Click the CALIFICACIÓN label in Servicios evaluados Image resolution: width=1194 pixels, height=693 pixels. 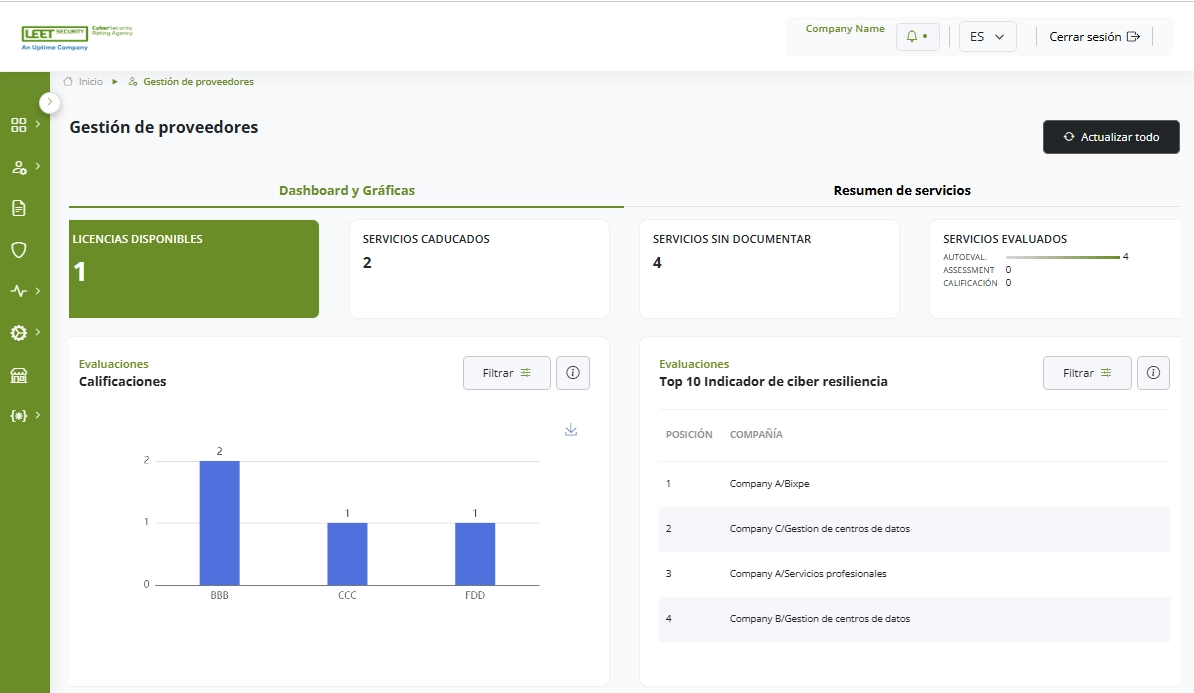970,283
